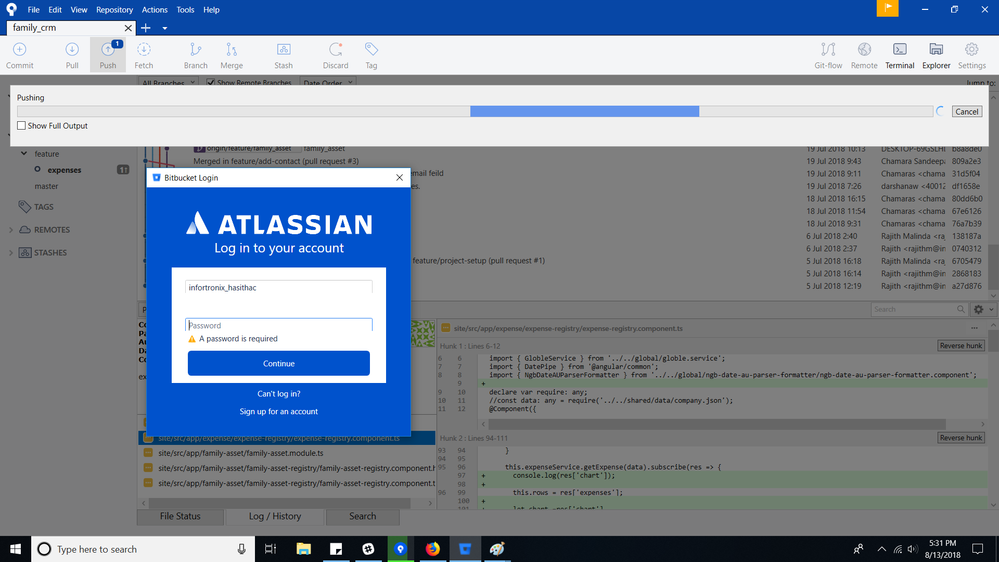Open the View menu
The image size is (999, 562).
(x=79, y=10)
